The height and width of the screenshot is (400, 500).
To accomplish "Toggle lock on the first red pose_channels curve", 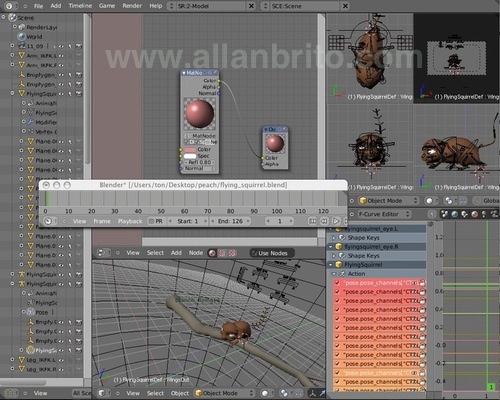I will tap(422, 283).
